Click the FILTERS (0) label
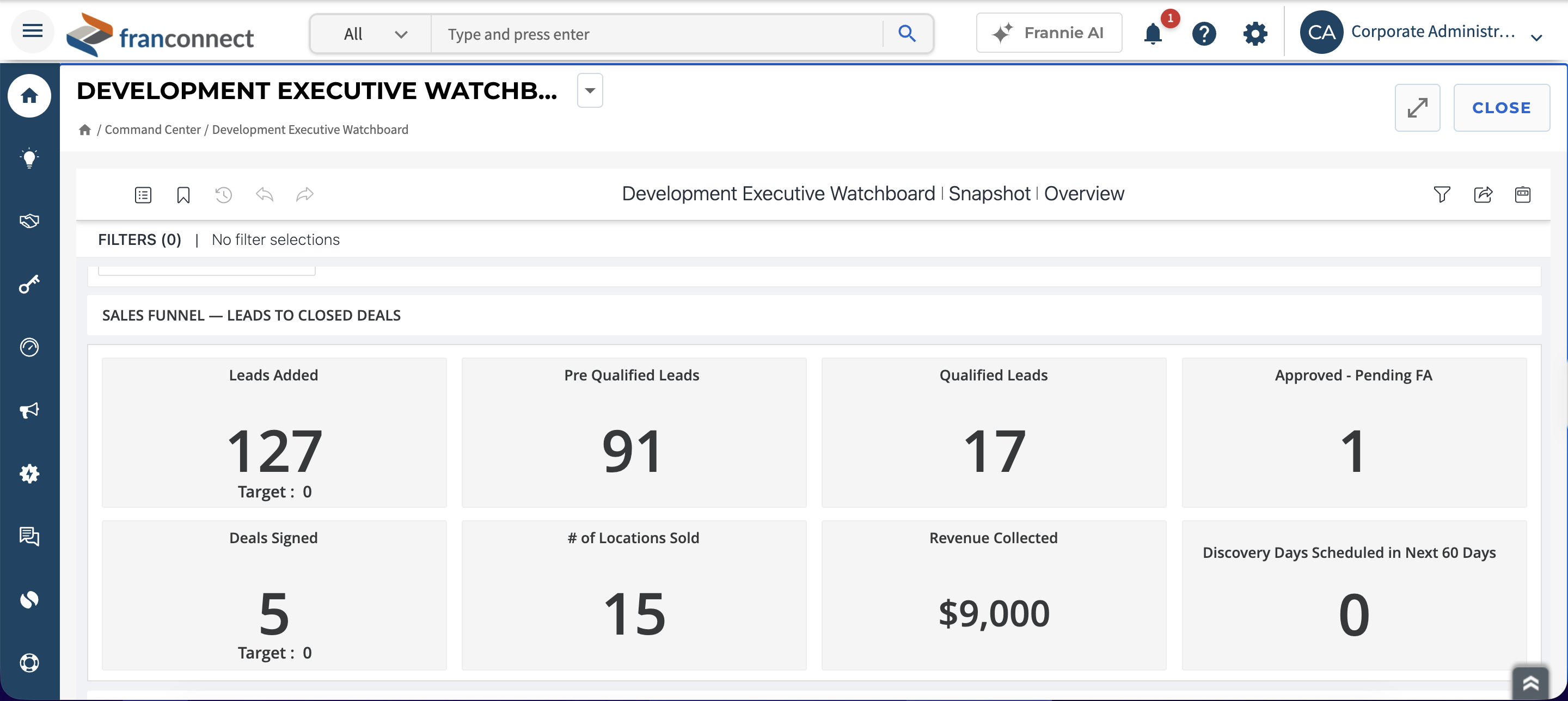This screenshot has width=1568, height=701. (139, 240)
